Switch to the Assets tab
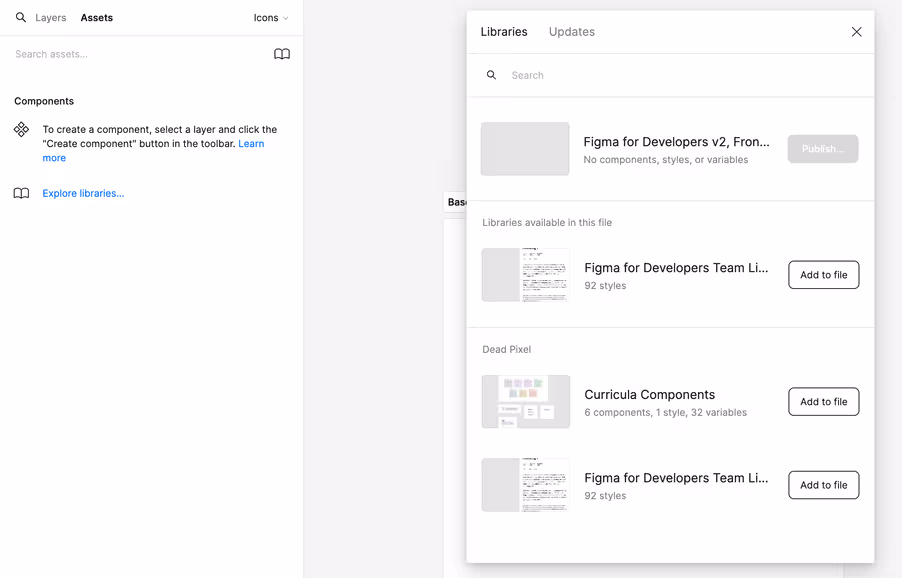The image size is (902, 578). tap(97, 18)
